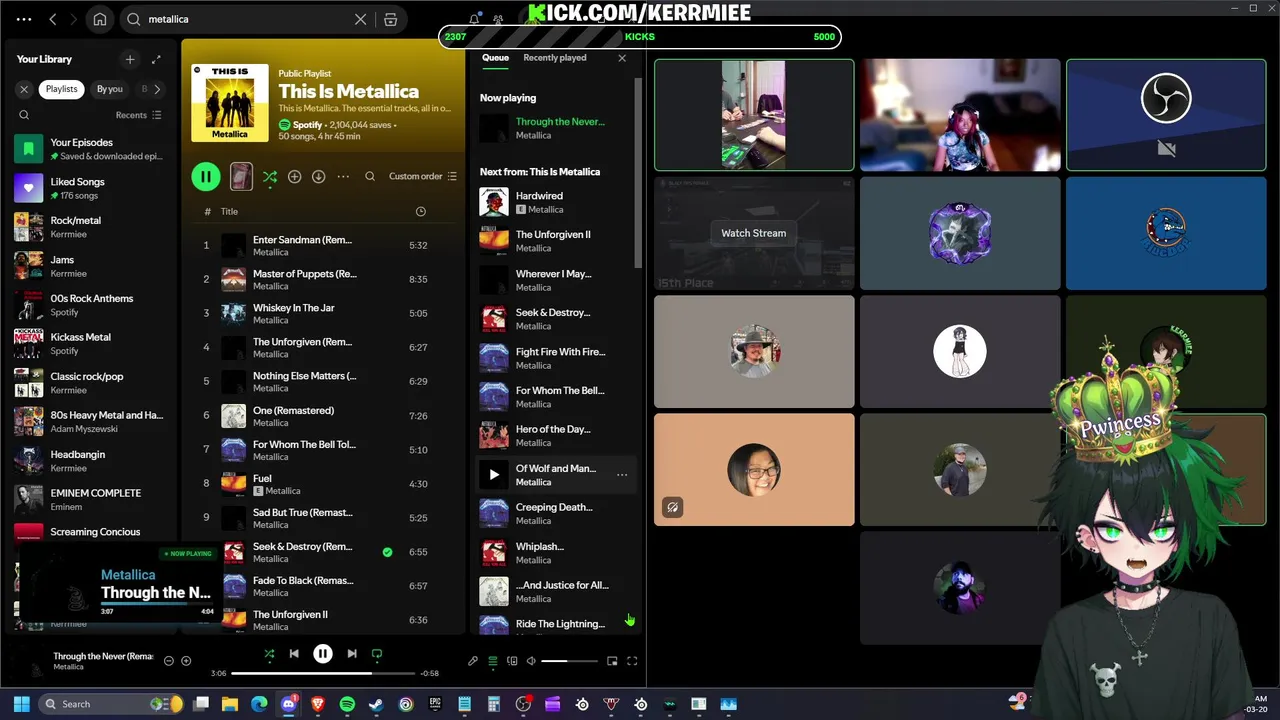Create a new playlist with the plus icon
Image resolution: width=1280 pixels, height=720 pixels.
129,59
